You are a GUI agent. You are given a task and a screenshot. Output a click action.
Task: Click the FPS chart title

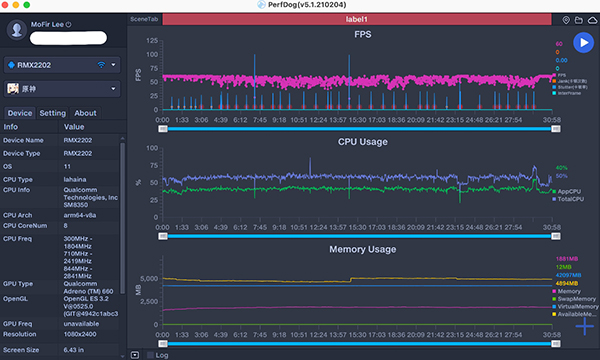pos(363,34)
